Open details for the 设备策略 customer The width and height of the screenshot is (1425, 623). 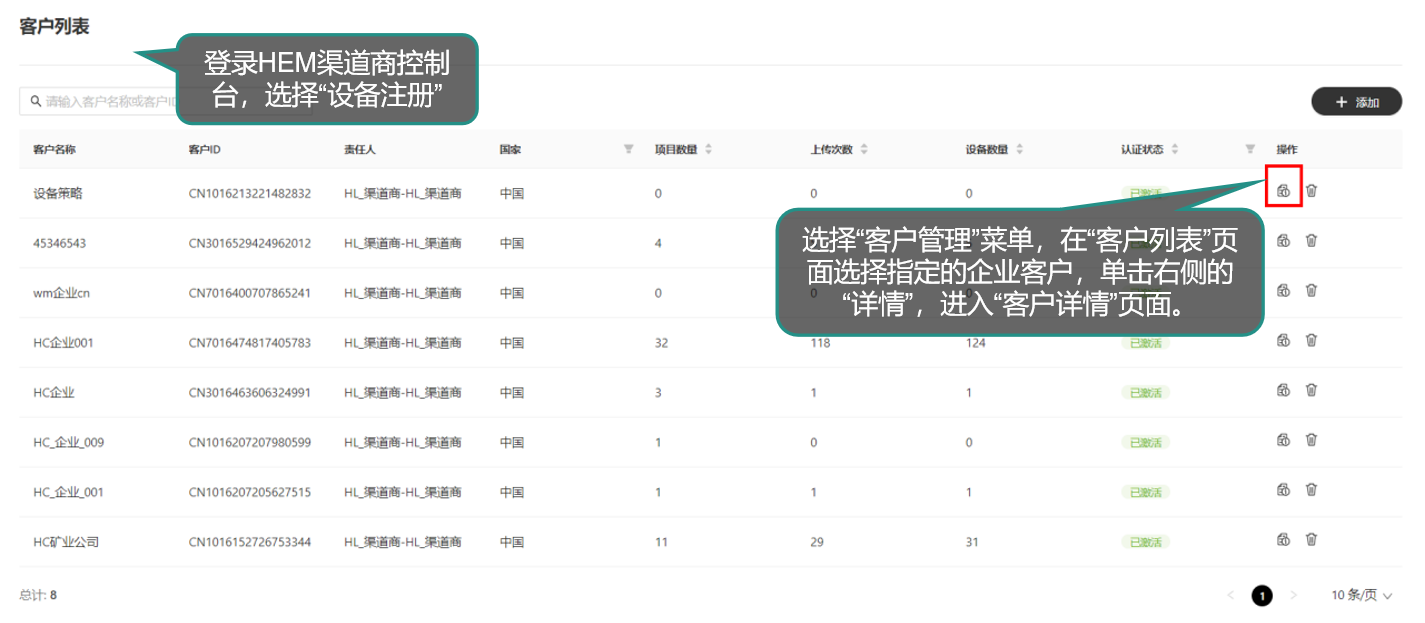tap(1283, 190)
